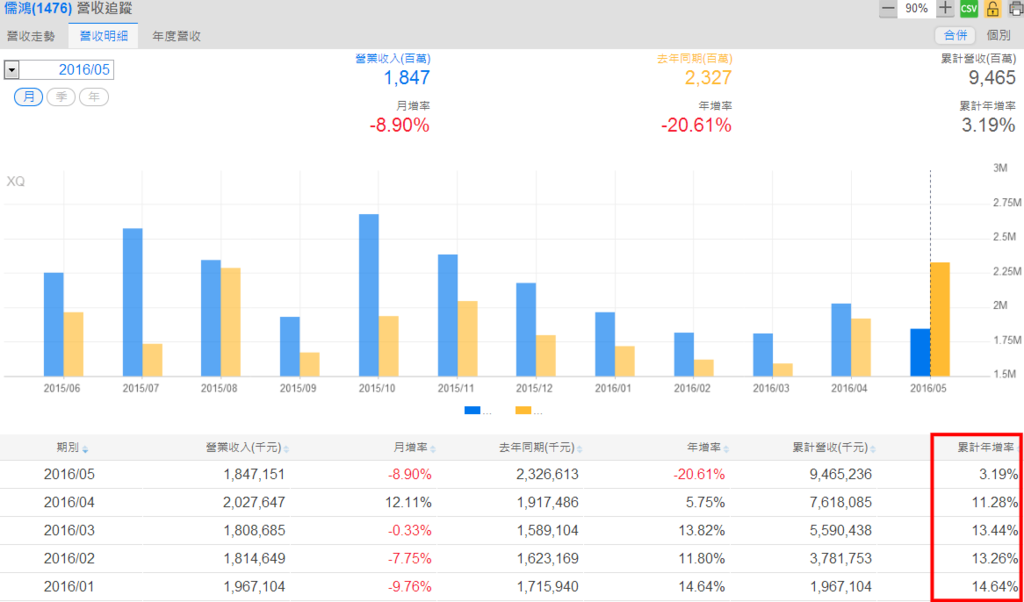This screenshot has width=1024, height=602.
Task: Sort by 月增率 column header
Action: [x=414, y=448]
